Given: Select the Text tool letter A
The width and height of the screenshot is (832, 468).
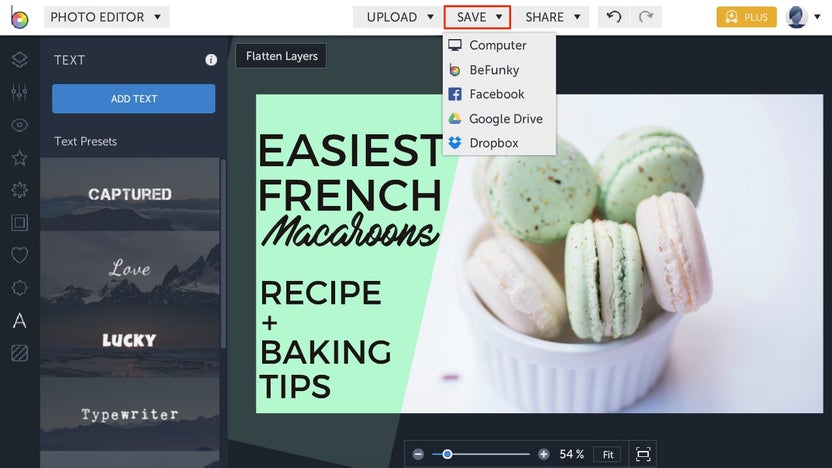Looking at the screenshot, I should [20, 320].
